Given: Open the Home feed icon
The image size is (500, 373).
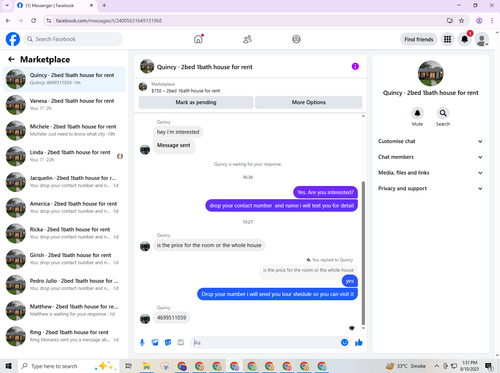Looking at the screenshot, I should 198,39.
